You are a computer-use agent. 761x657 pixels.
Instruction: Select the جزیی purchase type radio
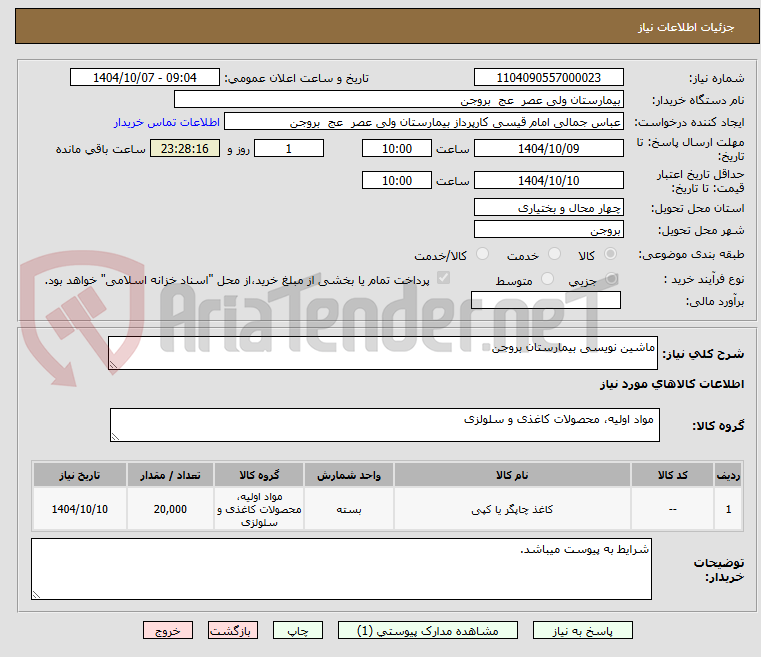[611, 279]
